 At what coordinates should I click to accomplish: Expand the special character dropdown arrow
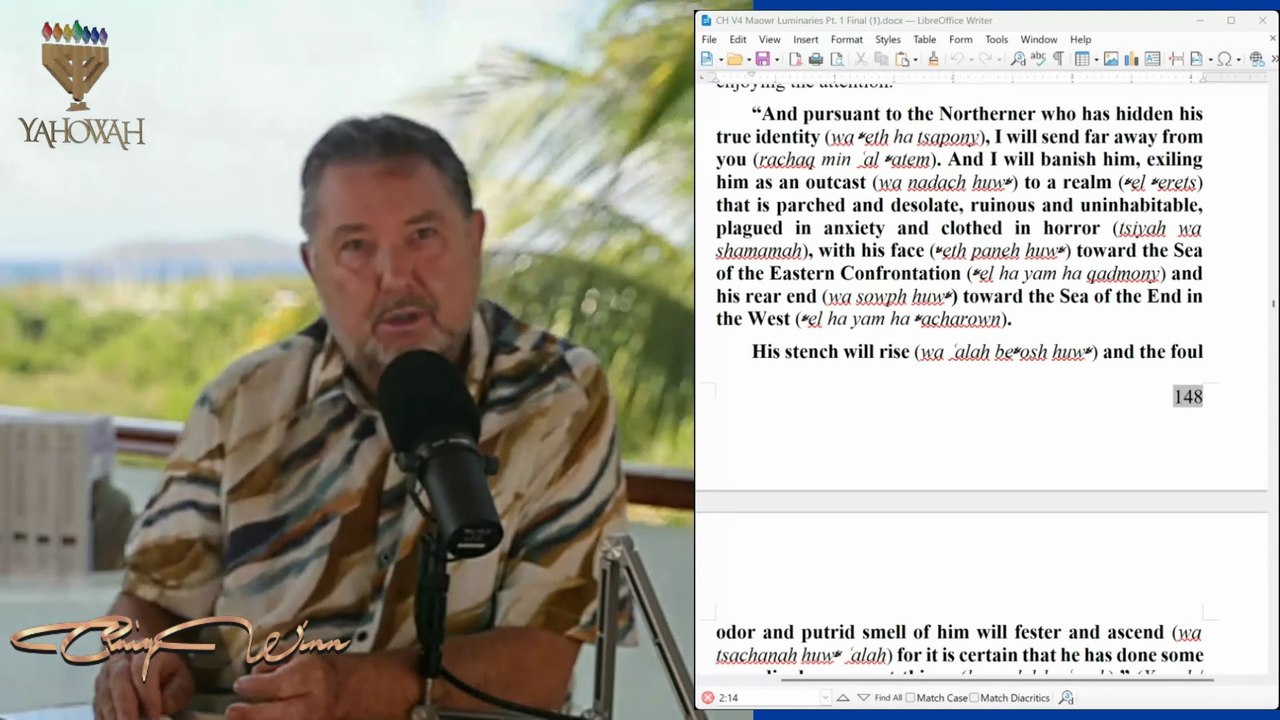pos(1238,60)
